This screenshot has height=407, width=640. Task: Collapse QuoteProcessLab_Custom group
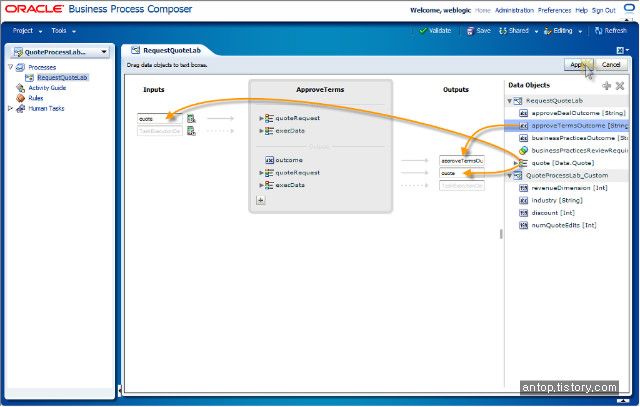pyautogui.click(x=509, y=176)
